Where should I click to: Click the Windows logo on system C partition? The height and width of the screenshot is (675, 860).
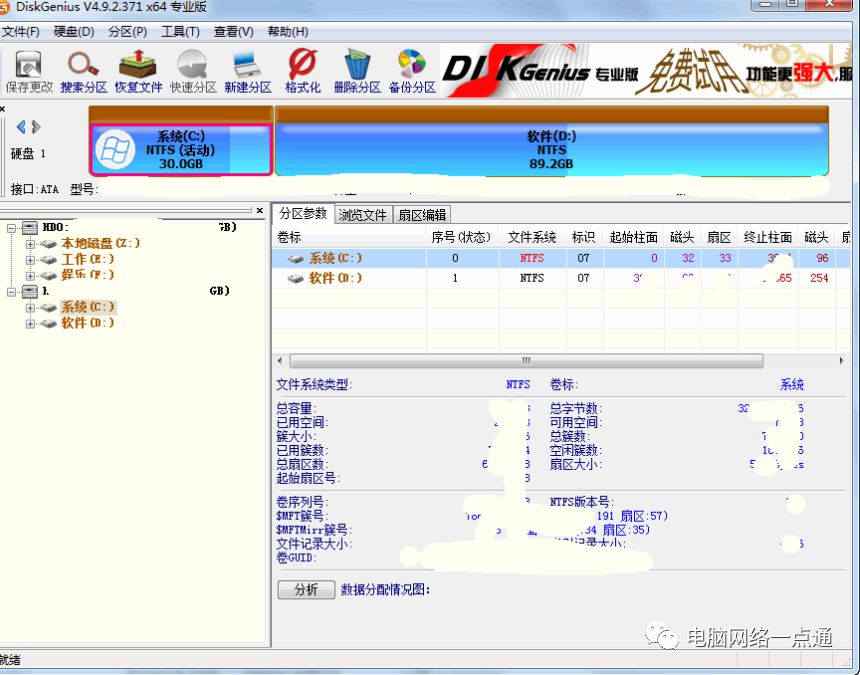(115, 149)
